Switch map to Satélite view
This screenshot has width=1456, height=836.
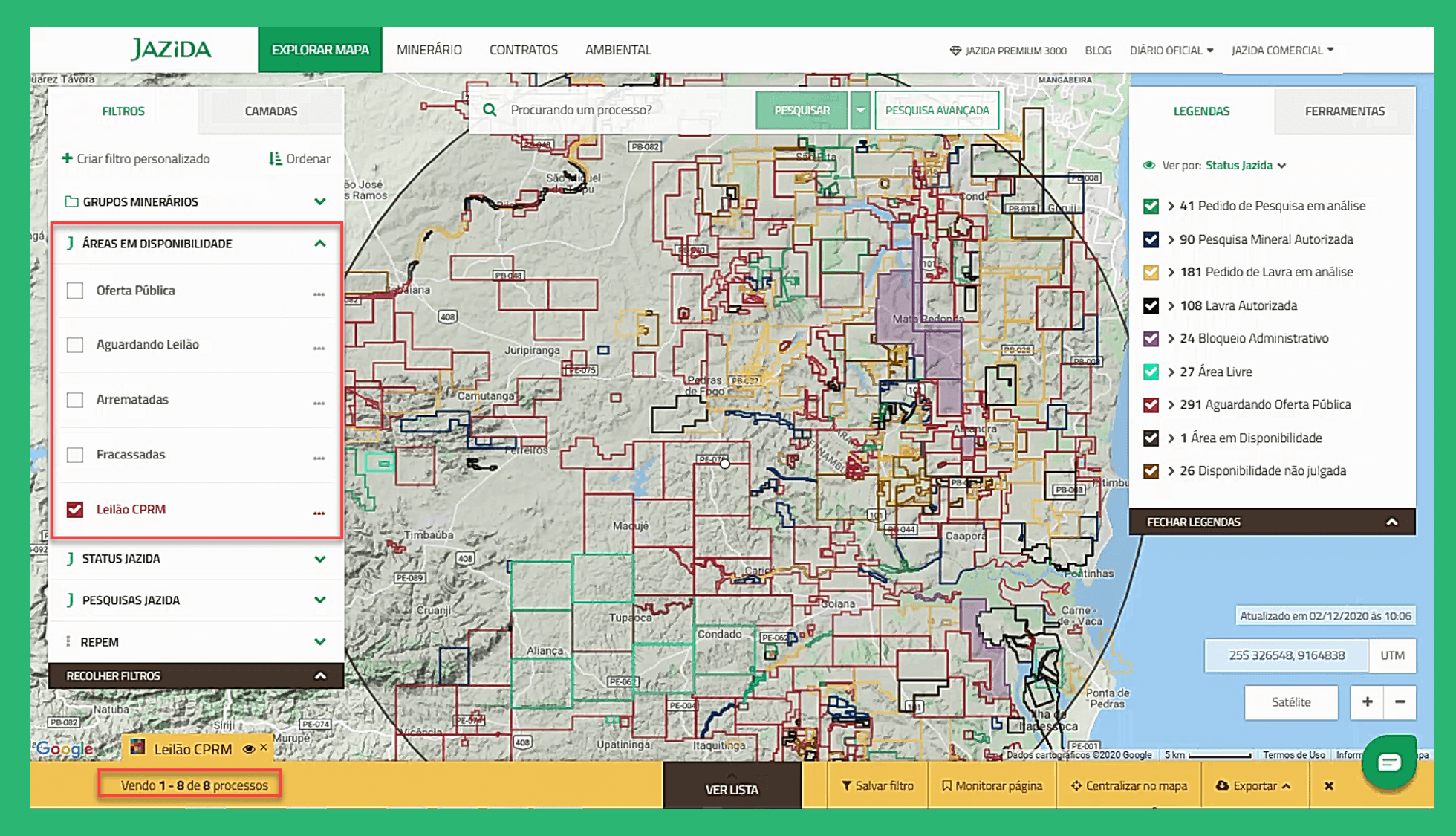(x=1291, y=702)
